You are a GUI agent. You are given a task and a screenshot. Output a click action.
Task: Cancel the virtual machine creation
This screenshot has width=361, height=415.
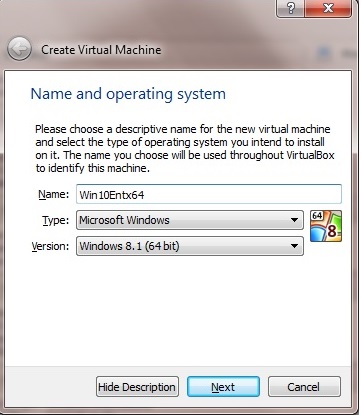(x=304, y=387)
